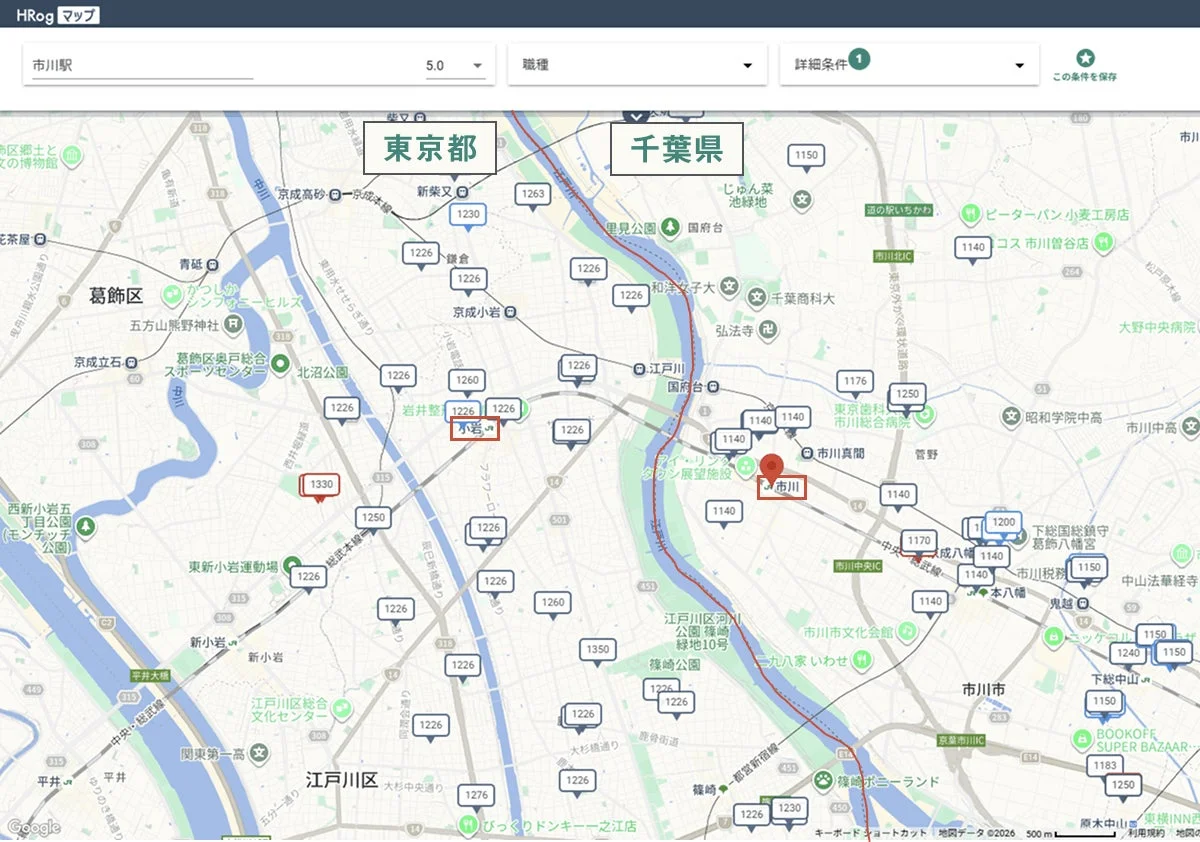1200x842 pixels.
Task: Click the 1263 salary marker near 新柴又
Action: (x=533, y=194)
